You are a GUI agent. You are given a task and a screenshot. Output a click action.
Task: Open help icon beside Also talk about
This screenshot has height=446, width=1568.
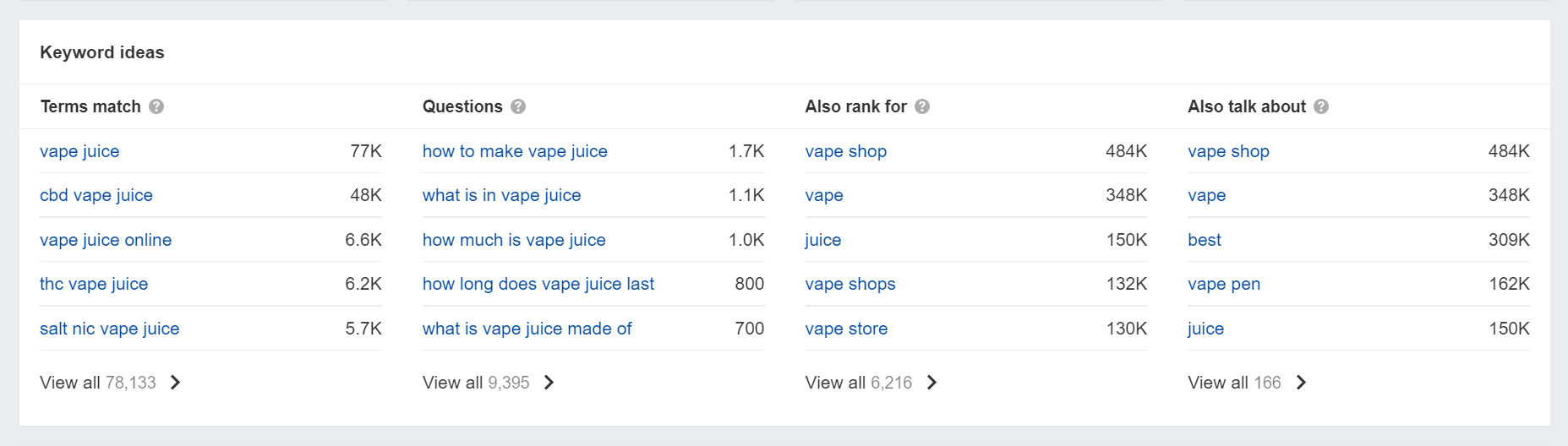point(1321,106)
